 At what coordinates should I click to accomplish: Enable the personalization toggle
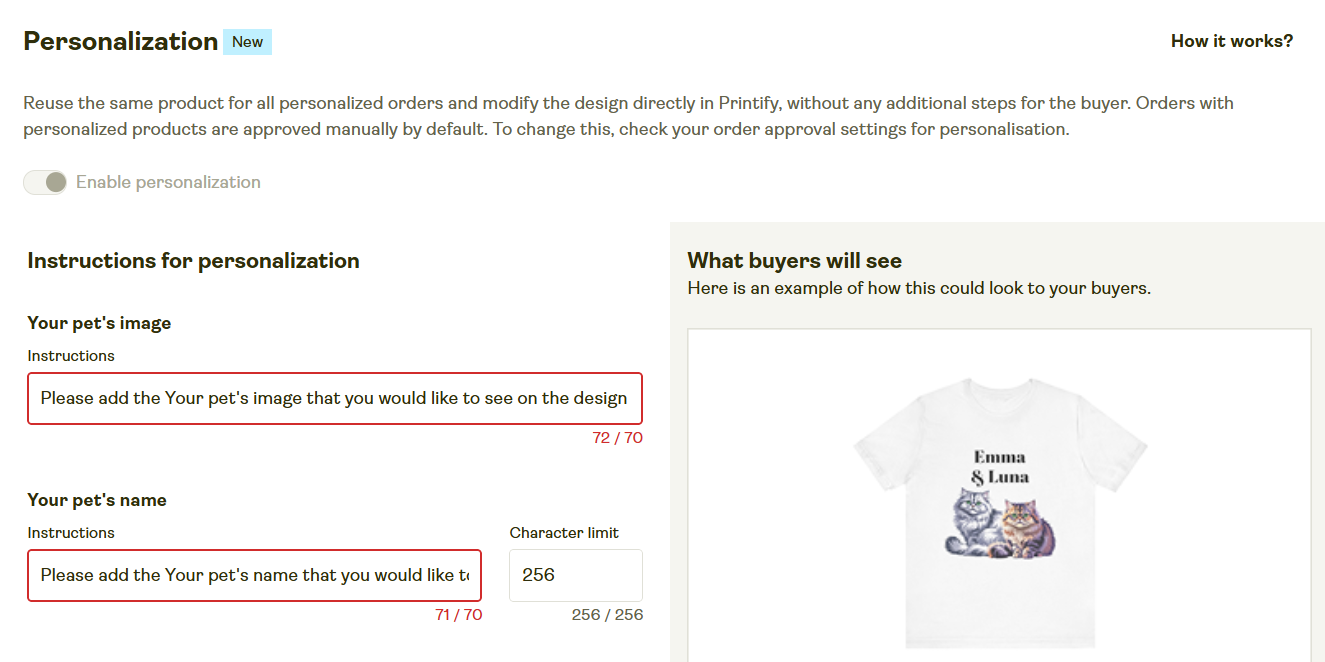click(x=45, y=182)
